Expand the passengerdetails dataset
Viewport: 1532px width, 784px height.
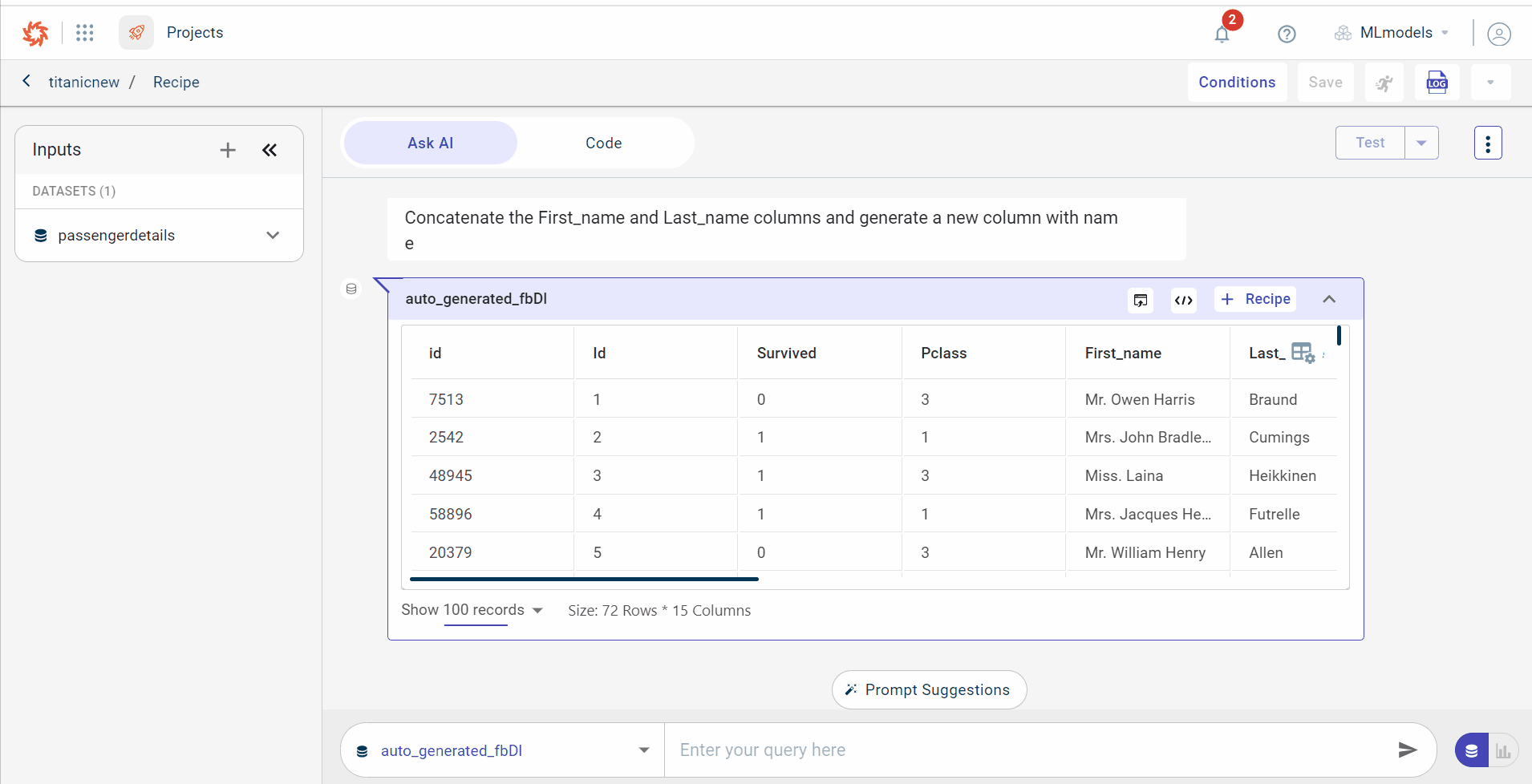coord(273,236)
